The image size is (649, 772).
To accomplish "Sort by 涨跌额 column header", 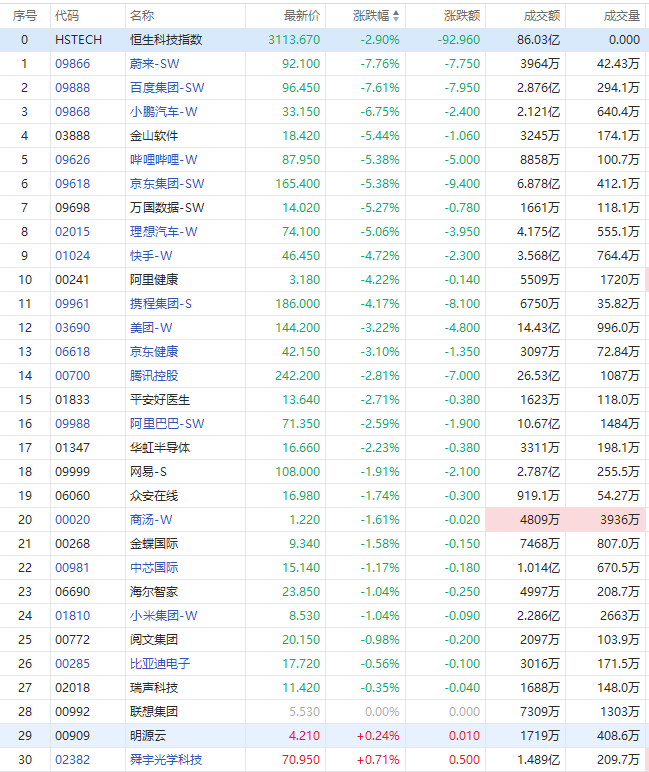I will tap(462, 16).
